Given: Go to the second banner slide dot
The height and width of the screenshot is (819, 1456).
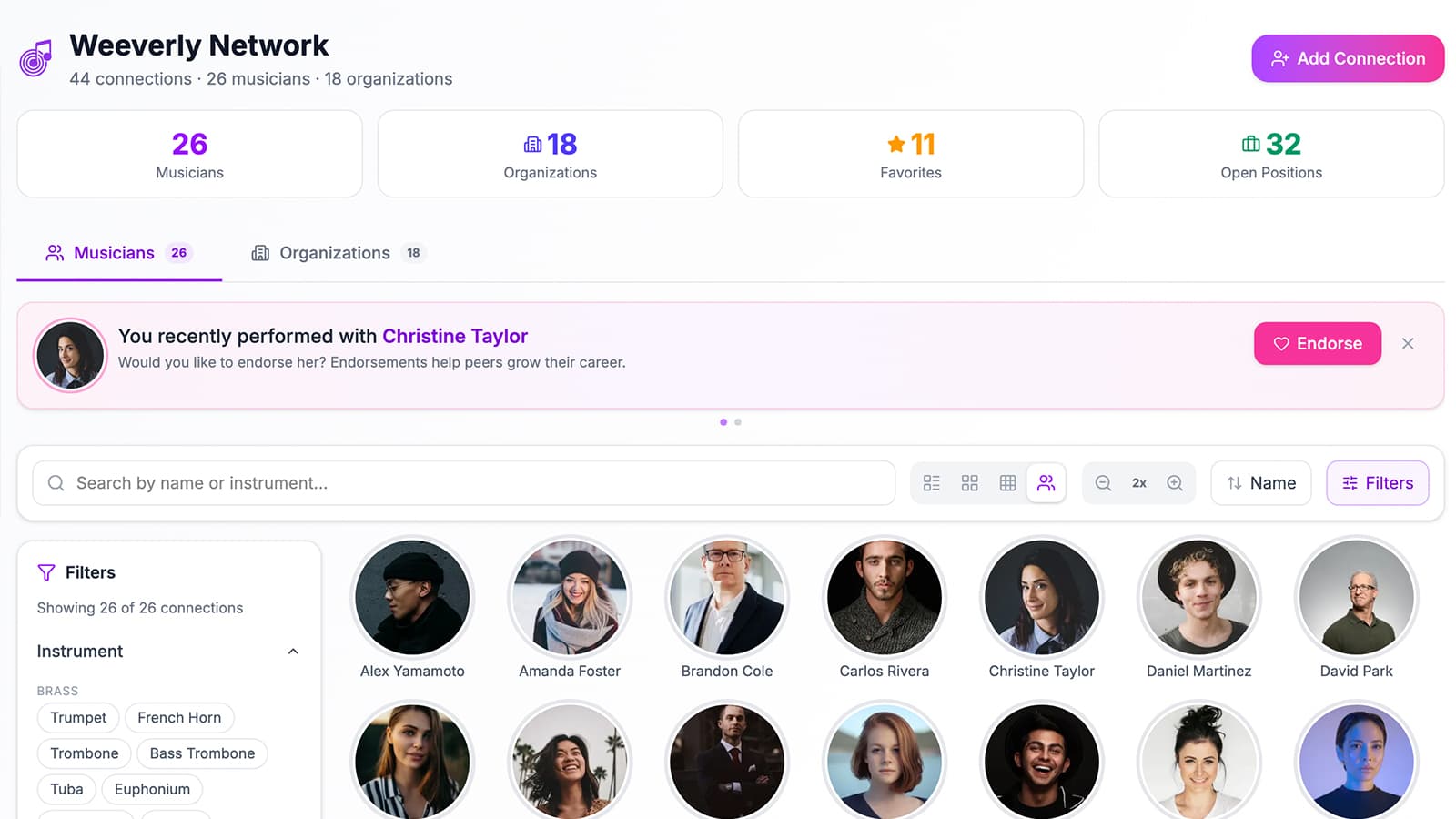Looking at the screenshot, I should (738, 422).
